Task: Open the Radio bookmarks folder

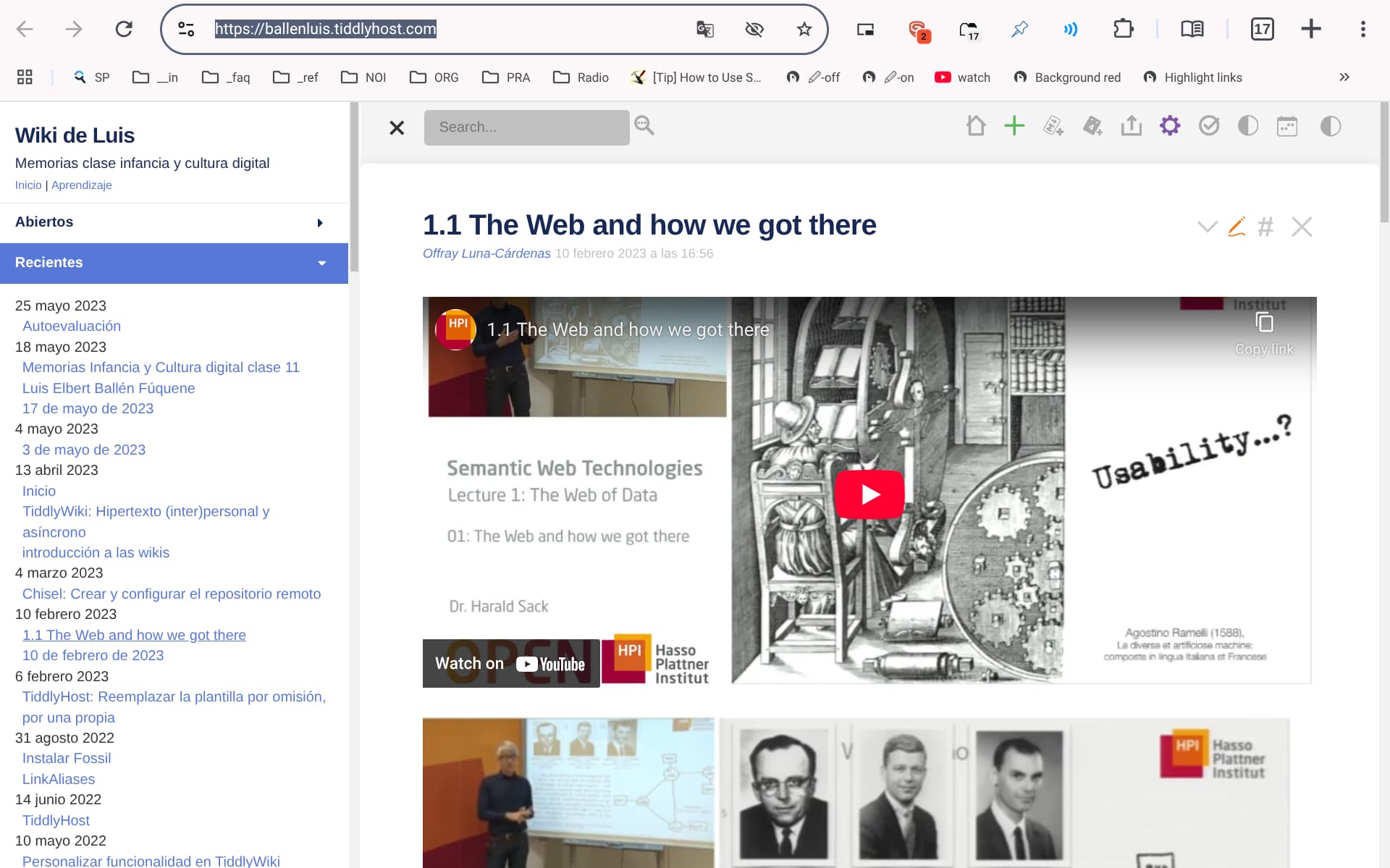Action: pos(581,77)
